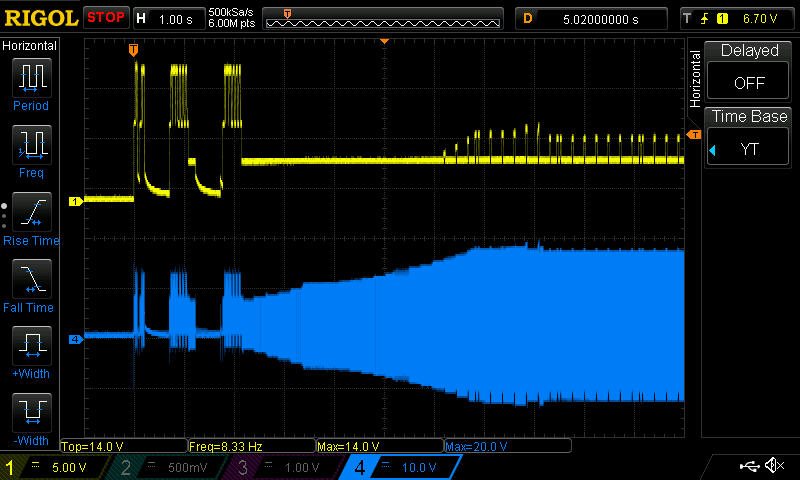The height and width of the screenshot is (480, 800).
Task: Click the waveform memory overview bar
Action: [x=383, y=19]
